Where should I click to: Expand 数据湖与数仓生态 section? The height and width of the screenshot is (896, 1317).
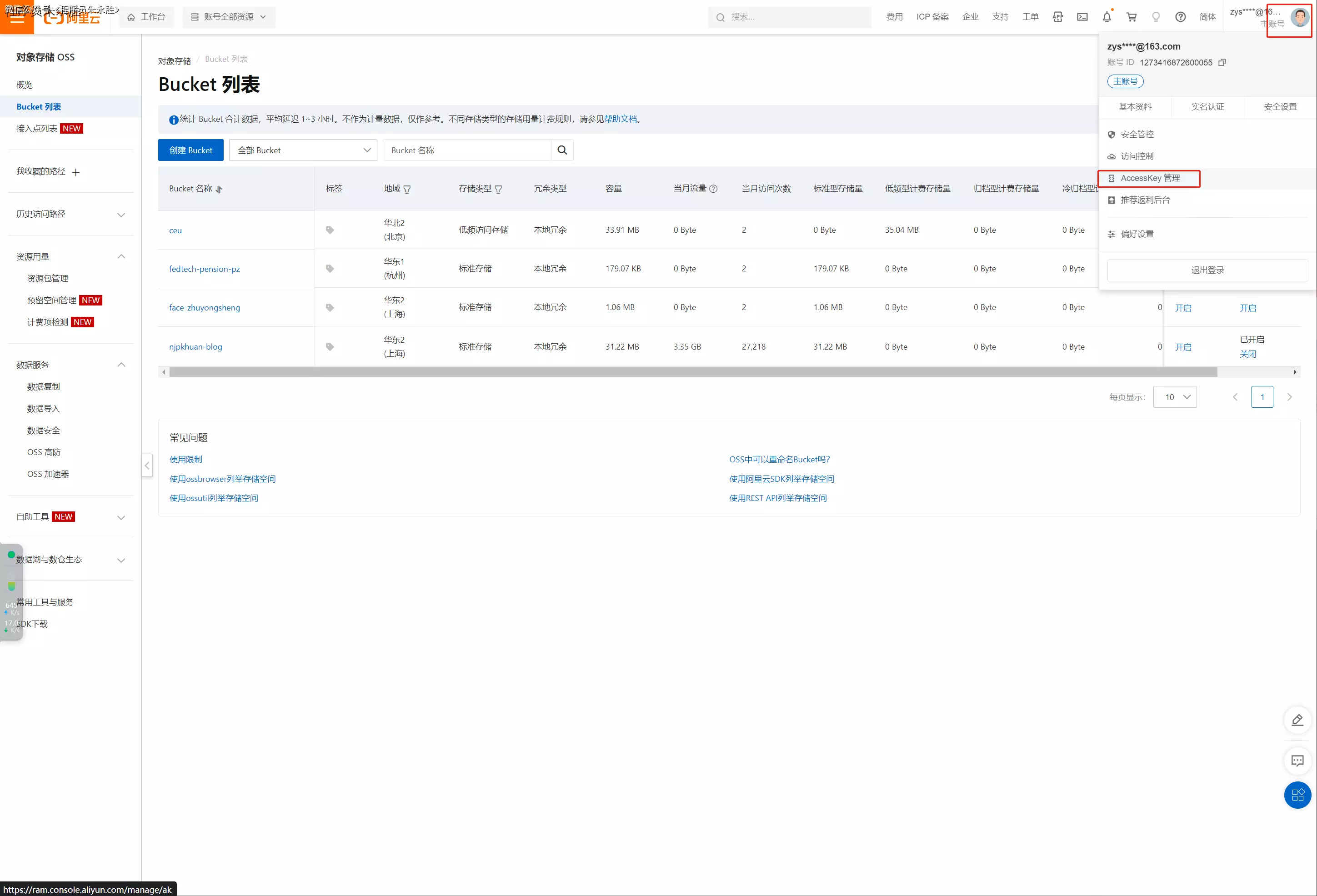[x=121, y=561]
